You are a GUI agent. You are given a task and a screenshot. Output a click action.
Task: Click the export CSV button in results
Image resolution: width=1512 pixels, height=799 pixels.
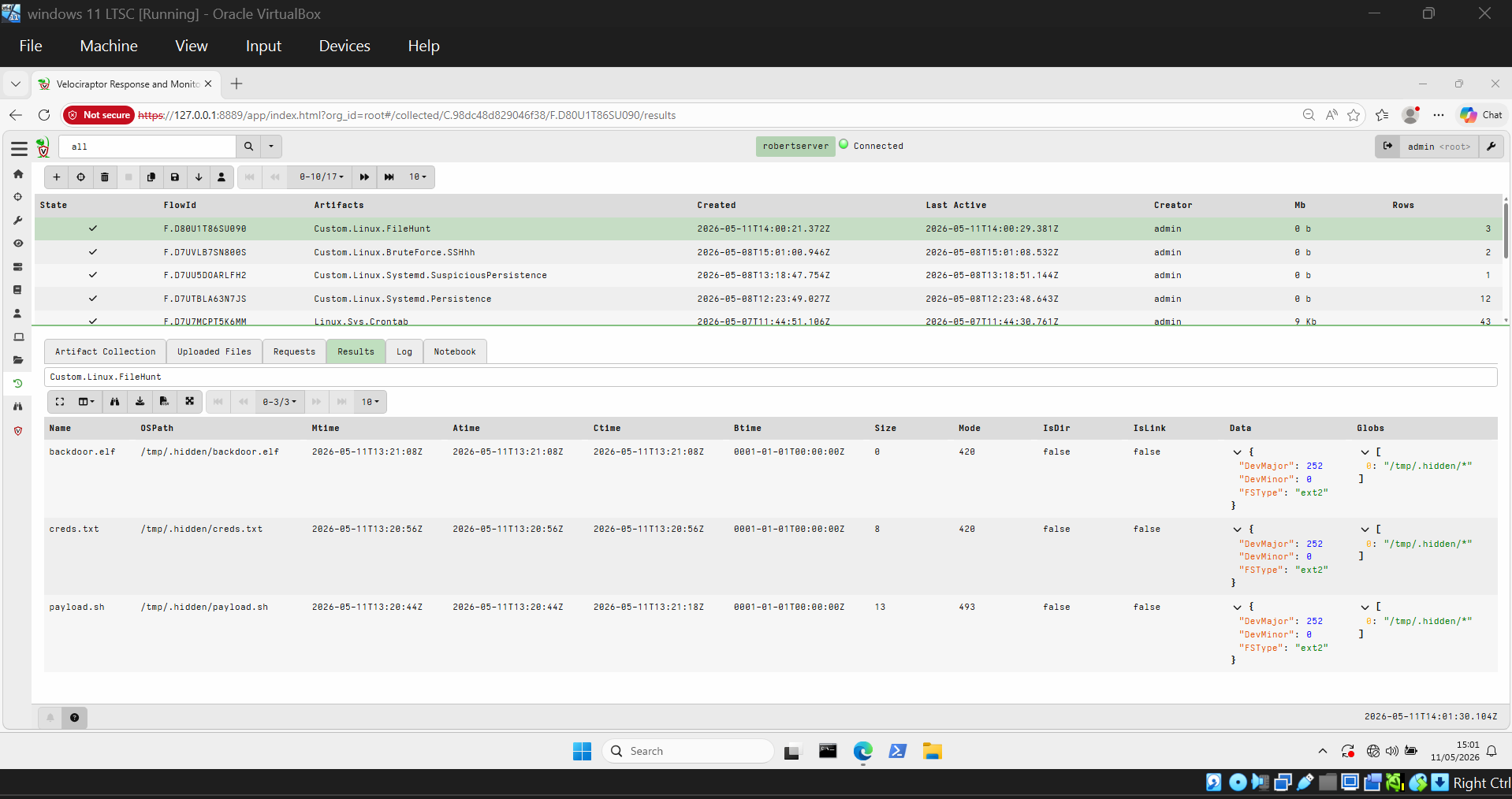164,402
